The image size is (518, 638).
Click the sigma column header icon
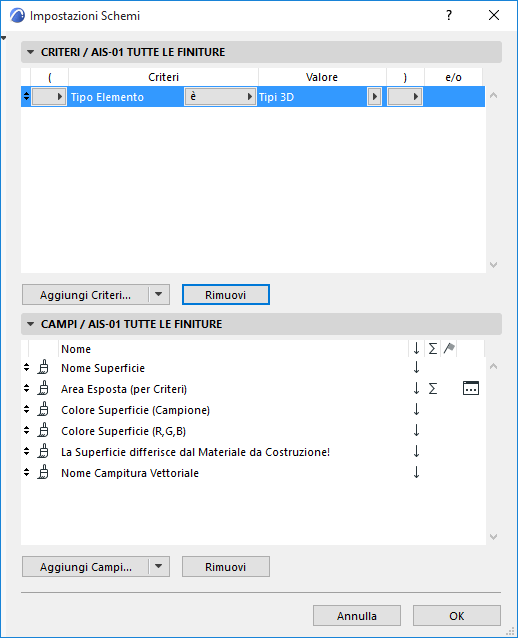(433, 348)
